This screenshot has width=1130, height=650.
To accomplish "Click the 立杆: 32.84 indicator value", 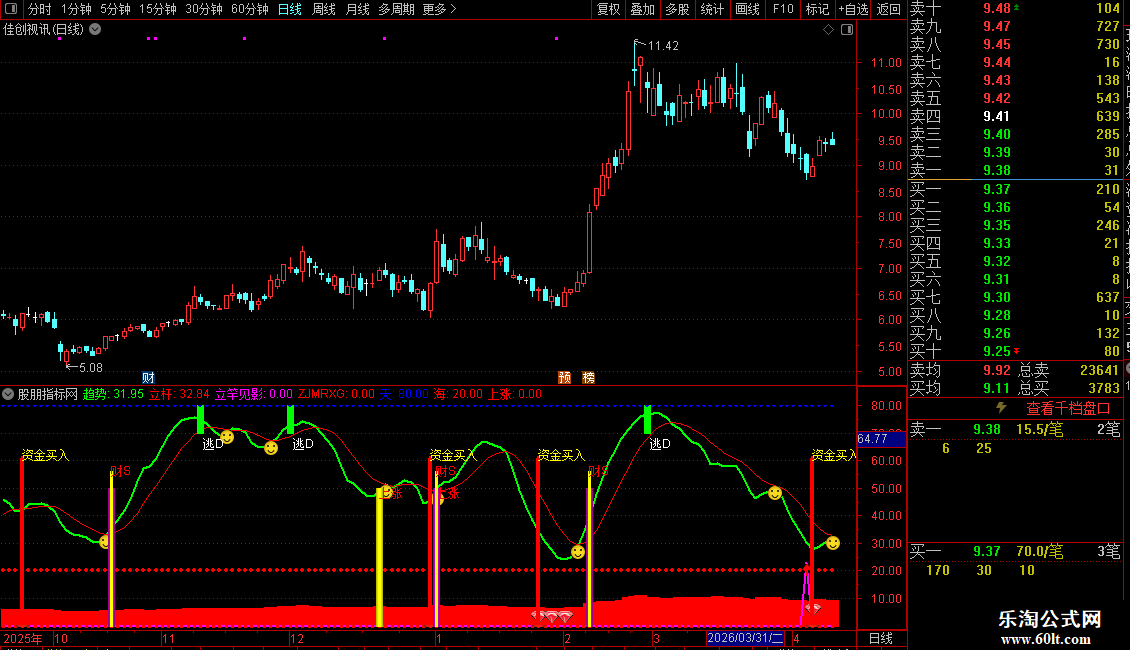I will 179,394.
